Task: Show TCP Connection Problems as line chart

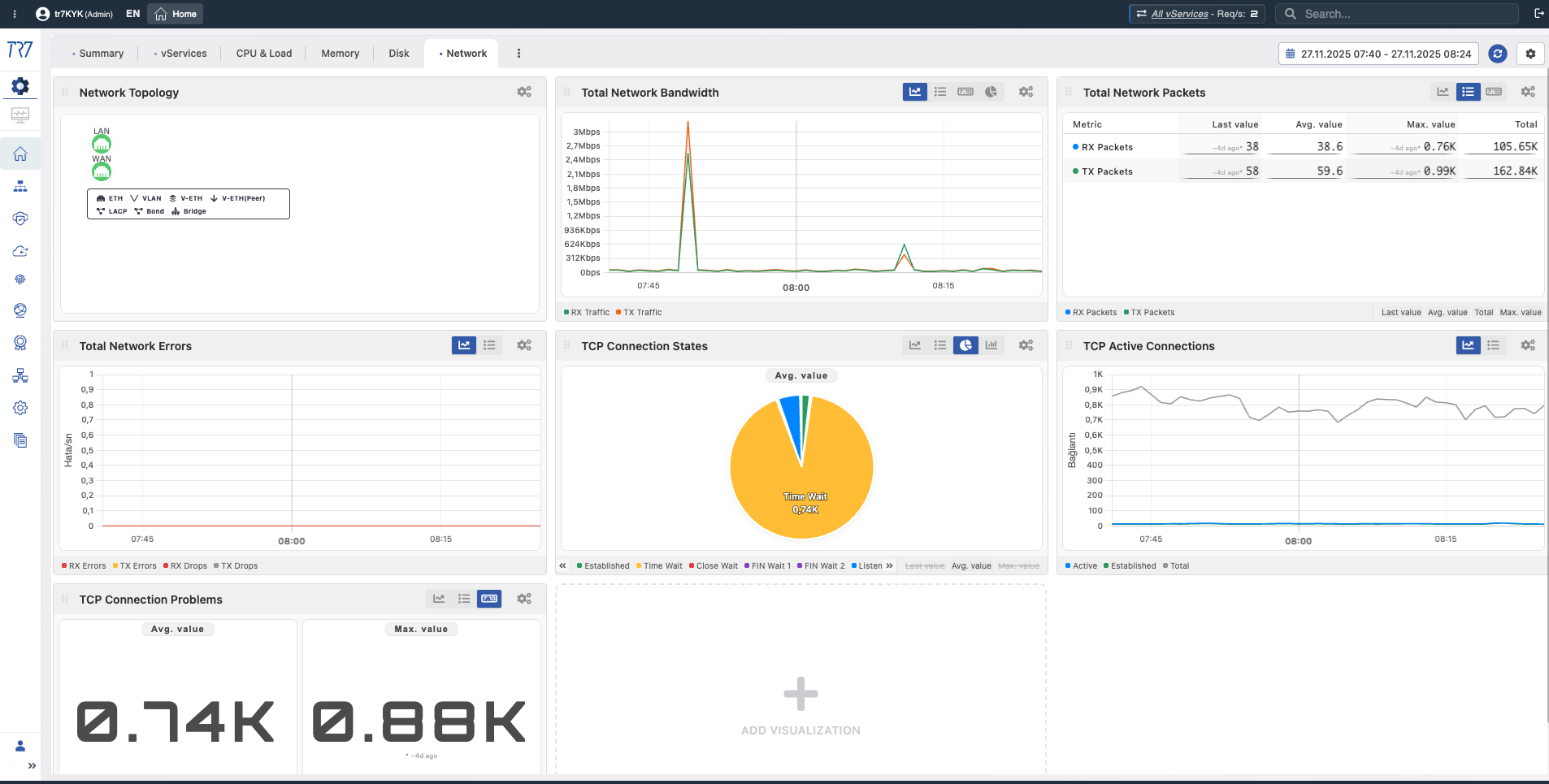Action: point(439,599)
